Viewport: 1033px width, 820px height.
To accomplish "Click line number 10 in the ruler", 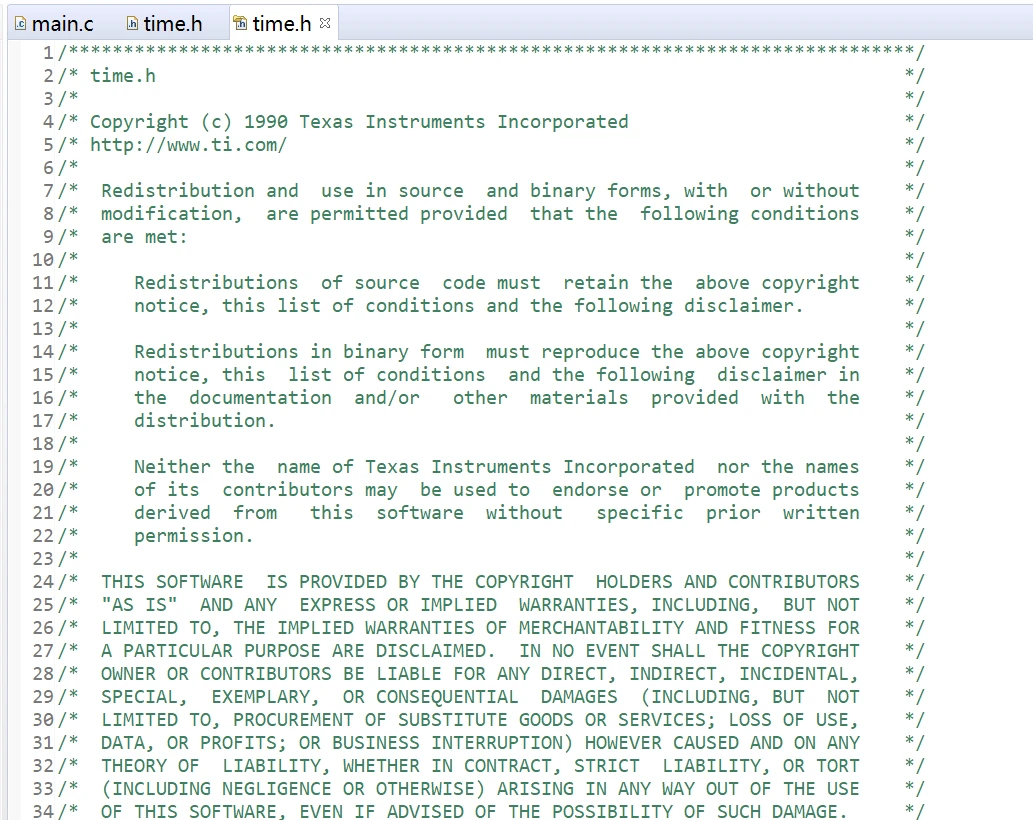I will 43,260.
